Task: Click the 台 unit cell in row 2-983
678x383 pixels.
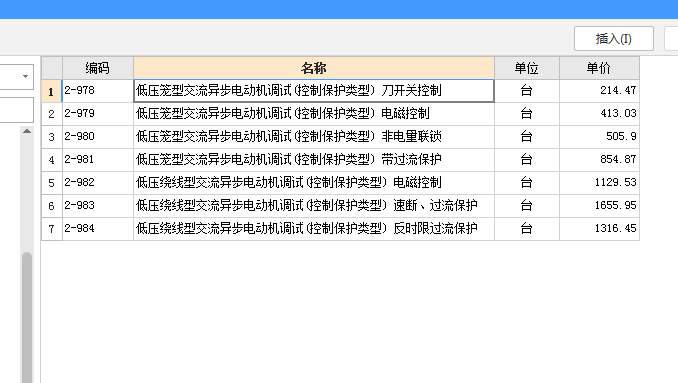Action: [527, 205]
